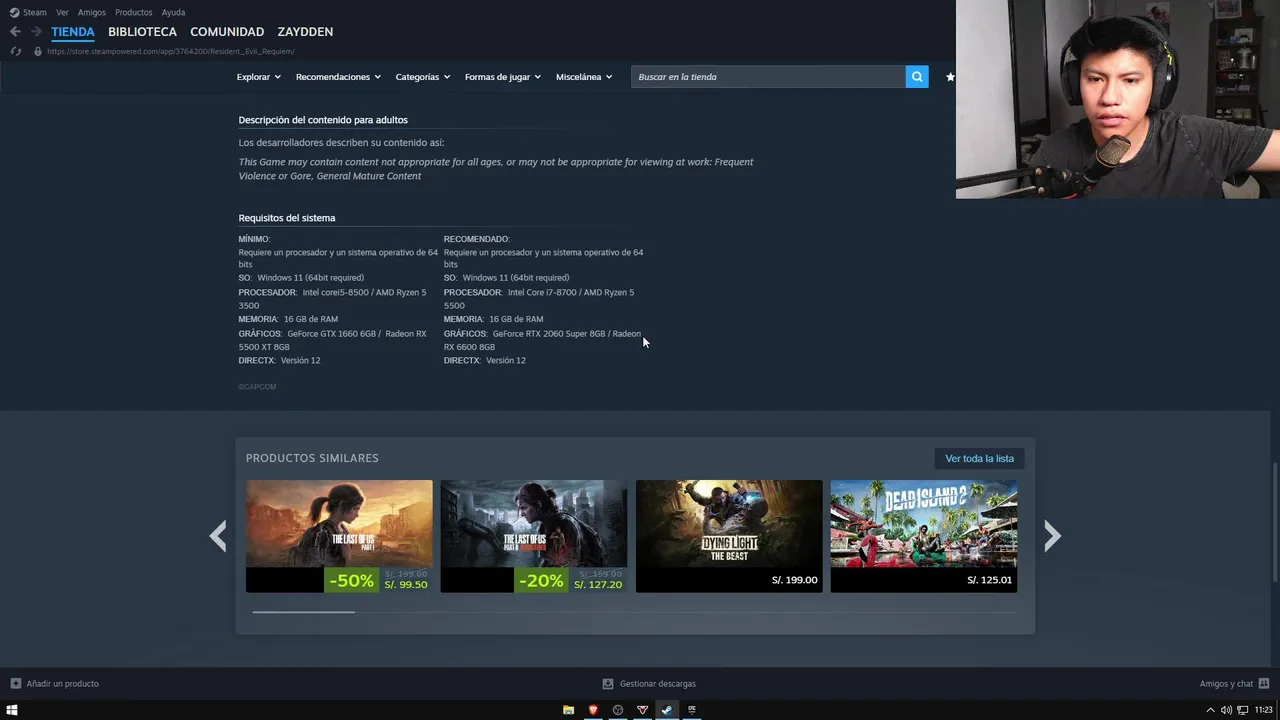1280x720 pixels.
Task: Click the PRODUCTOS SIMILARES heading
Action: [x=312, y=458]
